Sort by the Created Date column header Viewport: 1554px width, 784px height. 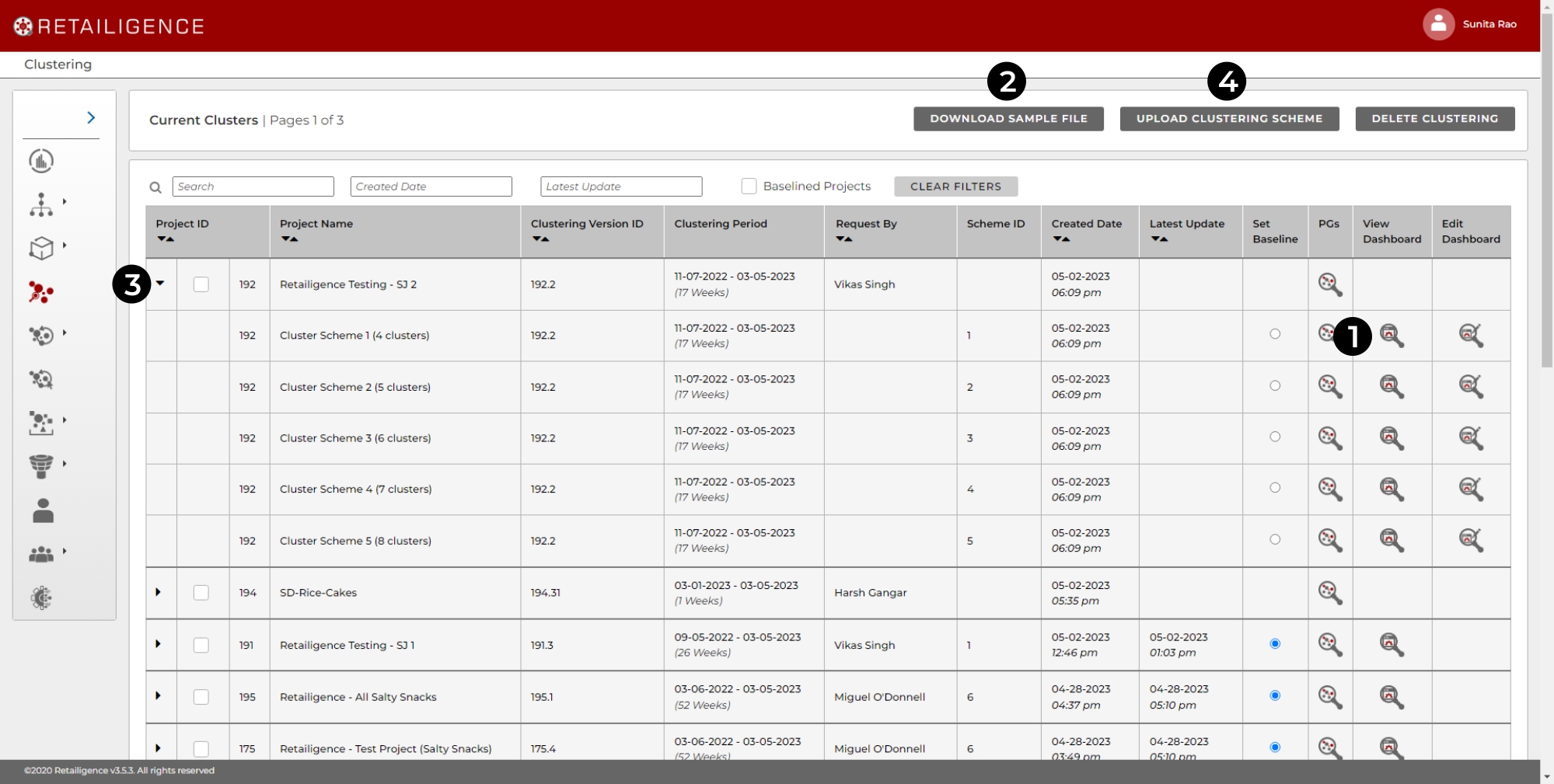1061,239
